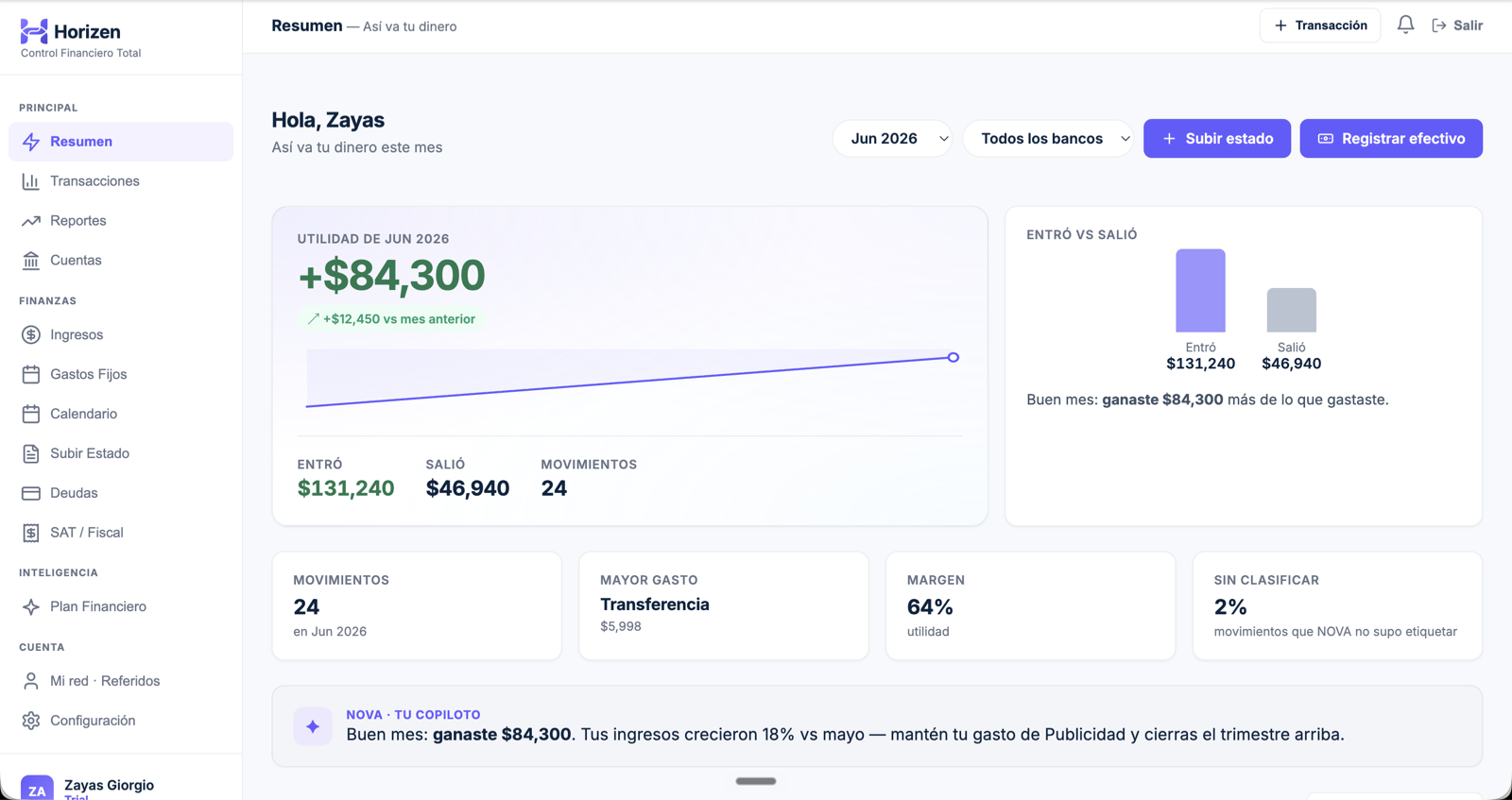The width and height of the screenshot is (1512, 800).
Task: Click the Salió $46,940 amount in utility card
Action: [x=468, y=488]
